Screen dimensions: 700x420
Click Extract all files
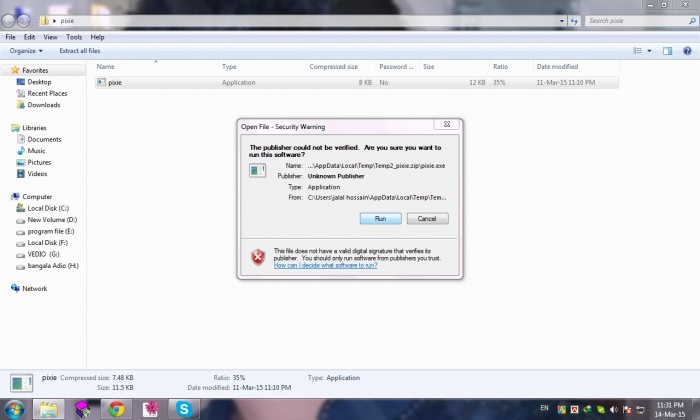79,51
